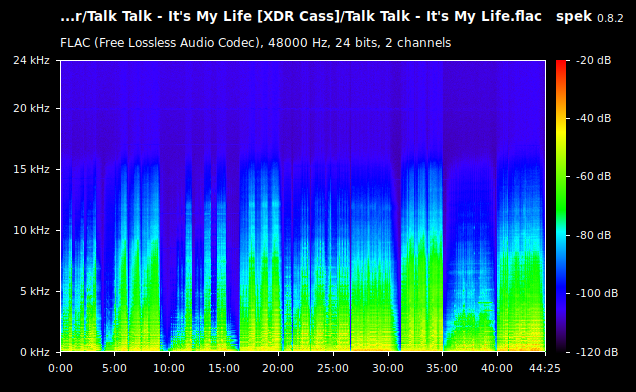Click the '20:00' time axis label
Screen dimensions: 636x392
pos(278,368)
